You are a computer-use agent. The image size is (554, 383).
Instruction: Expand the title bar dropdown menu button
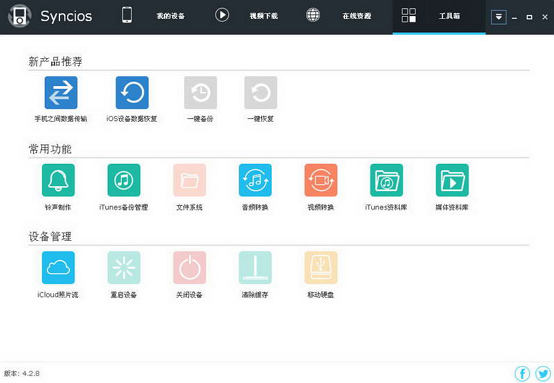point(499,17)
